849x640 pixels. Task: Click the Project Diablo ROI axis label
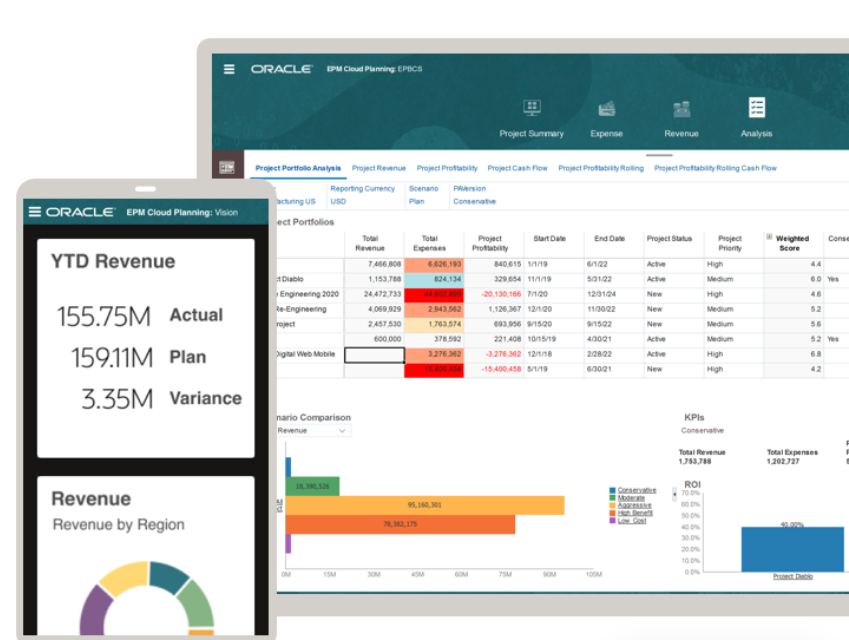click(x=792, y=577)
